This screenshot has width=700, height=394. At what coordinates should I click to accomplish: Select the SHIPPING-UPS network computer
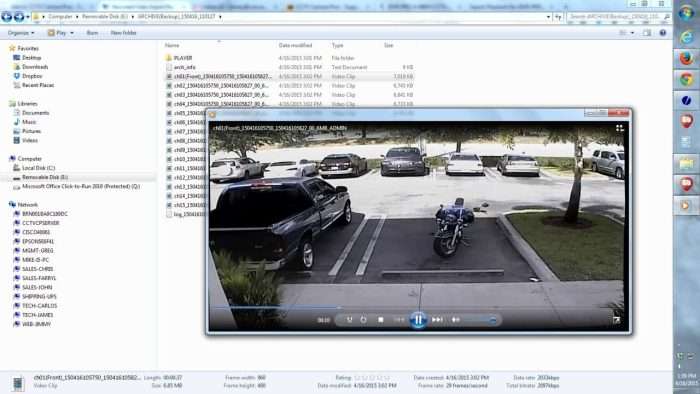click(x=39, y=296)
